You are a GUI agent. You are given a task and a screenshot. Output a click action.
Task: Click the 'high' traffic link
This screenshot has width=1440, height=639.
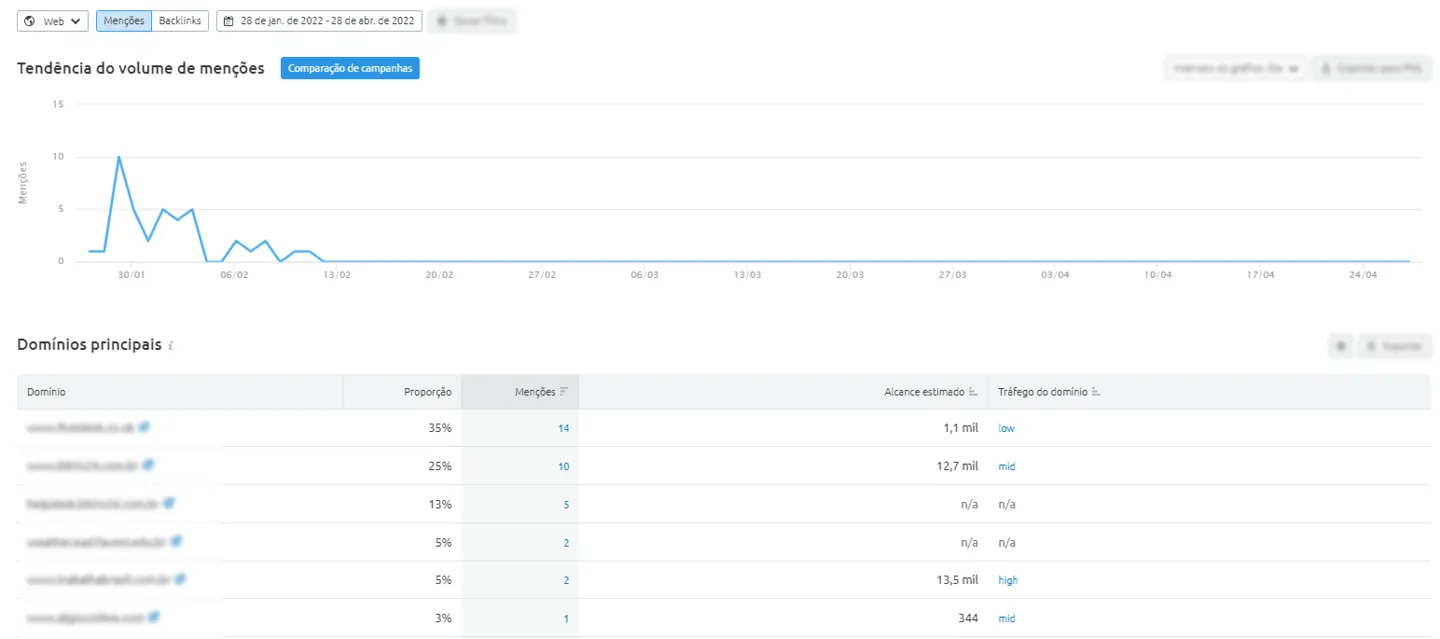pyautogui.click(x=1008, y=580)
